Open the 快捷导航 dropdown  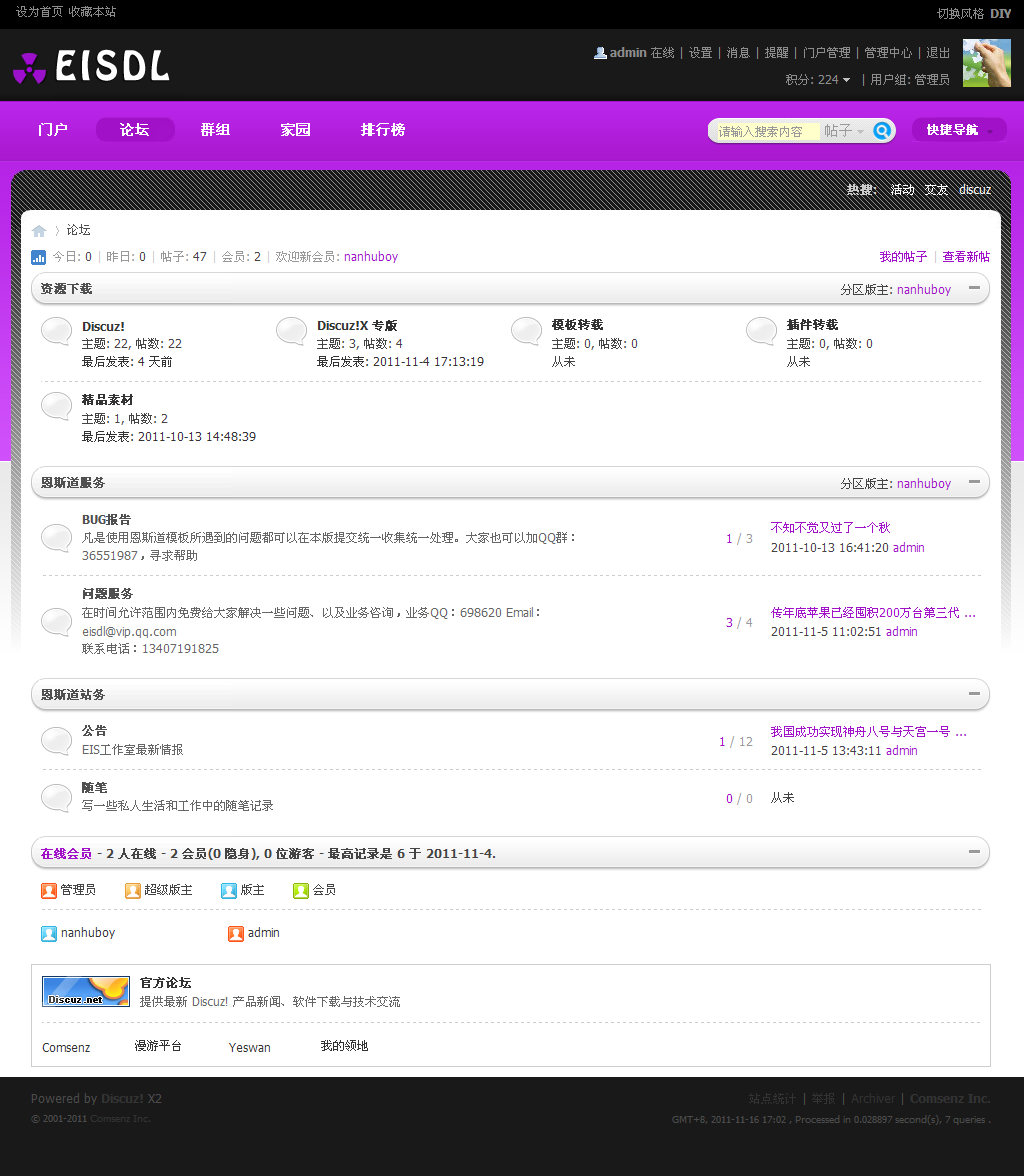pyautogui.click(x=959, y=130)
